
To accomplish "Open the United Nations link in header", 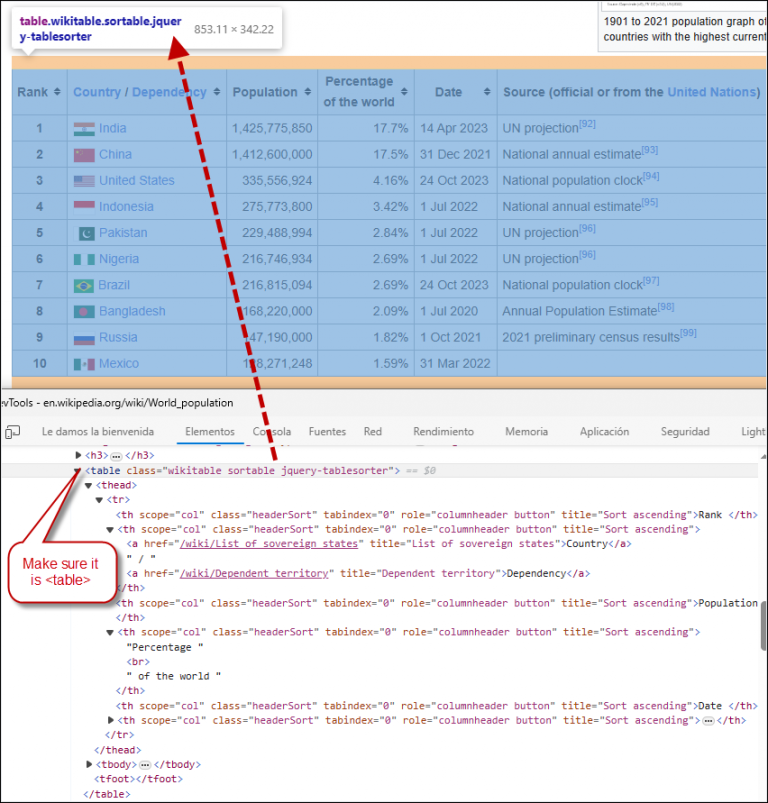I will [711, 92].
